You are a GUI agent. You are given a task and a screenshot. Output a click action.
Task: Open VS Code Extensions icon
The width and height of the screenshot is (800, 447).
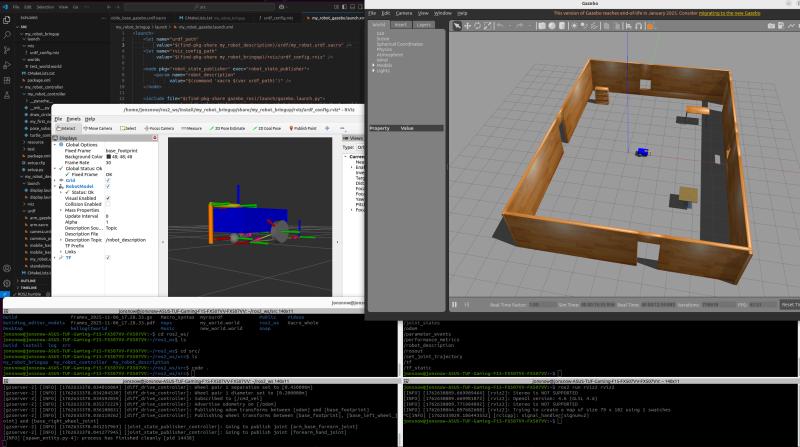(x=7, y=80)
